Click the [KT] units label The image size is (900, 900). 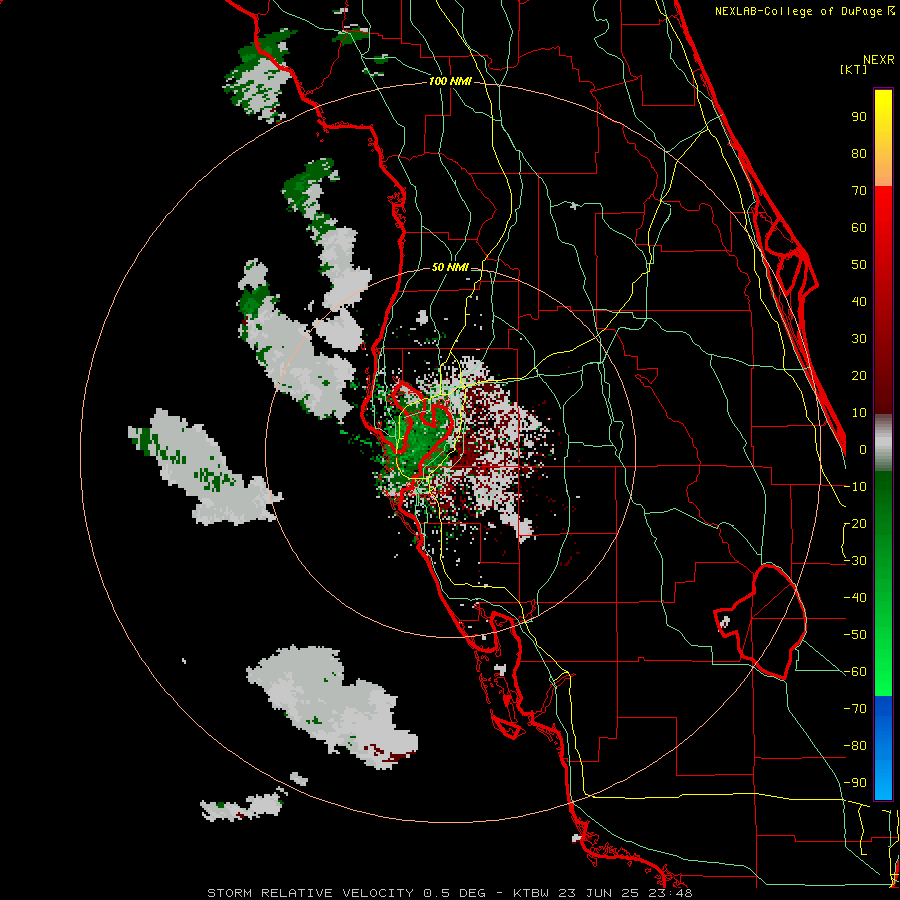point(853,69)
